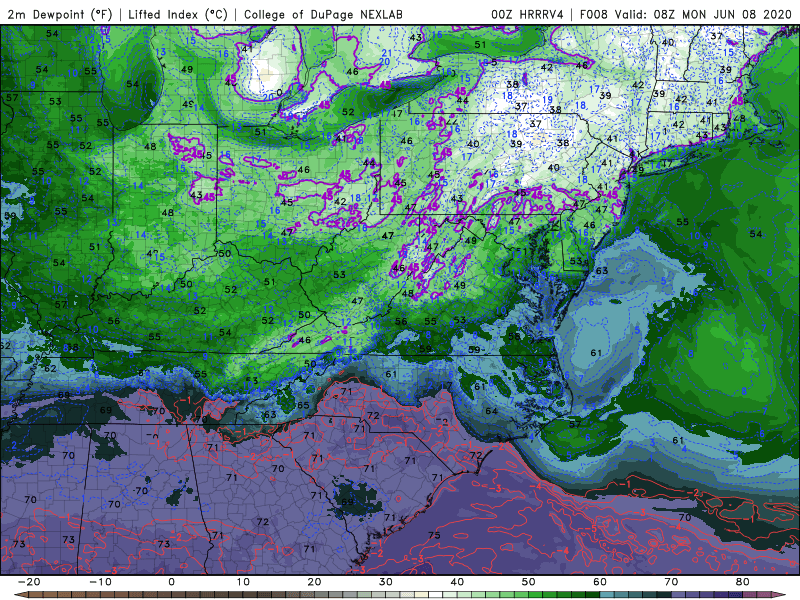The image size is (800, 600).
Task: Click the "2m Dewpoint (°F)" title text
Action: coord(60,14)
